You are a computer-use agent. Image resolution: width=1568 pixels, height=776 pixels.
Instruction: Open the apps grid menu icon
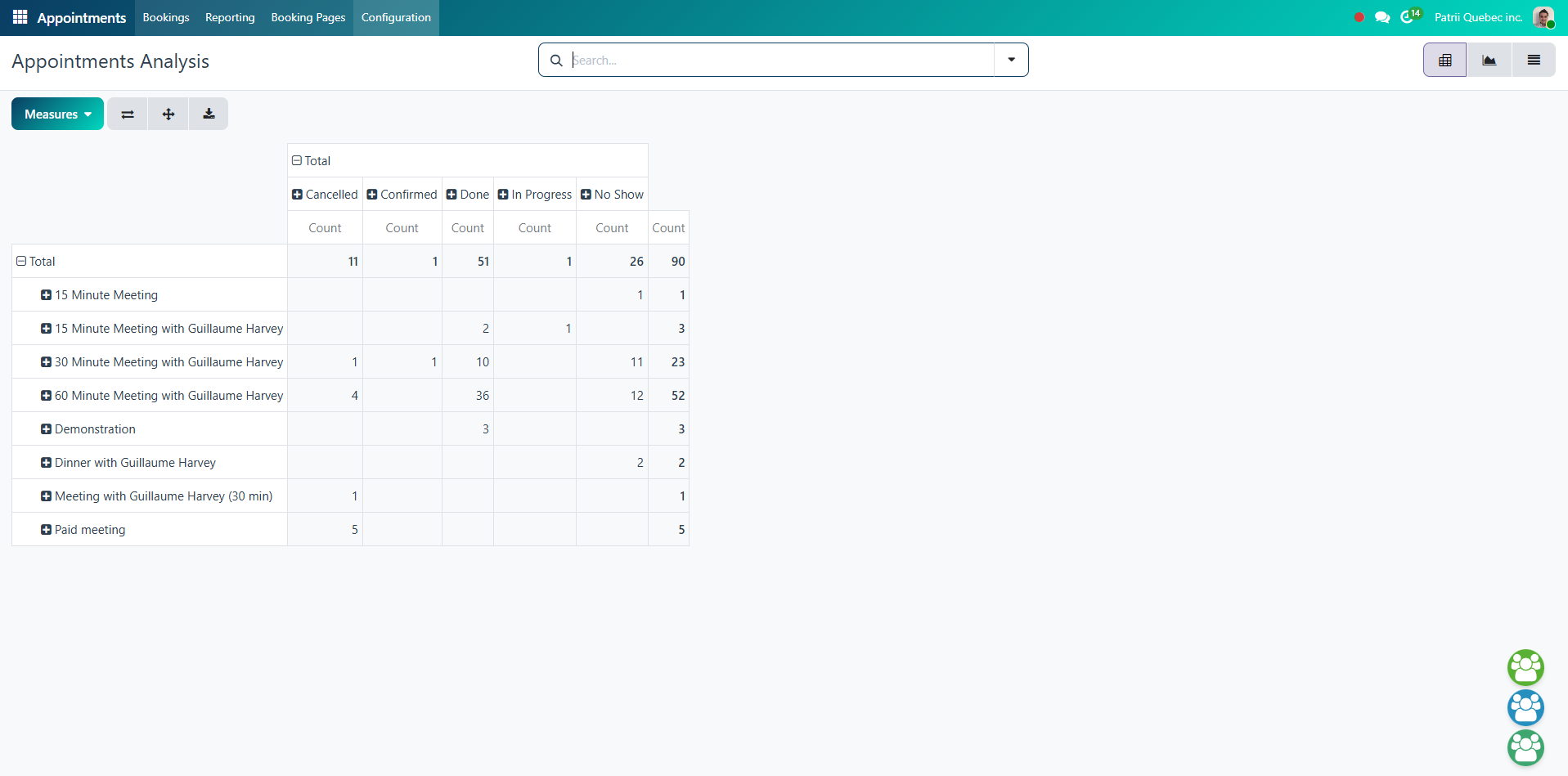pos(20,17)
